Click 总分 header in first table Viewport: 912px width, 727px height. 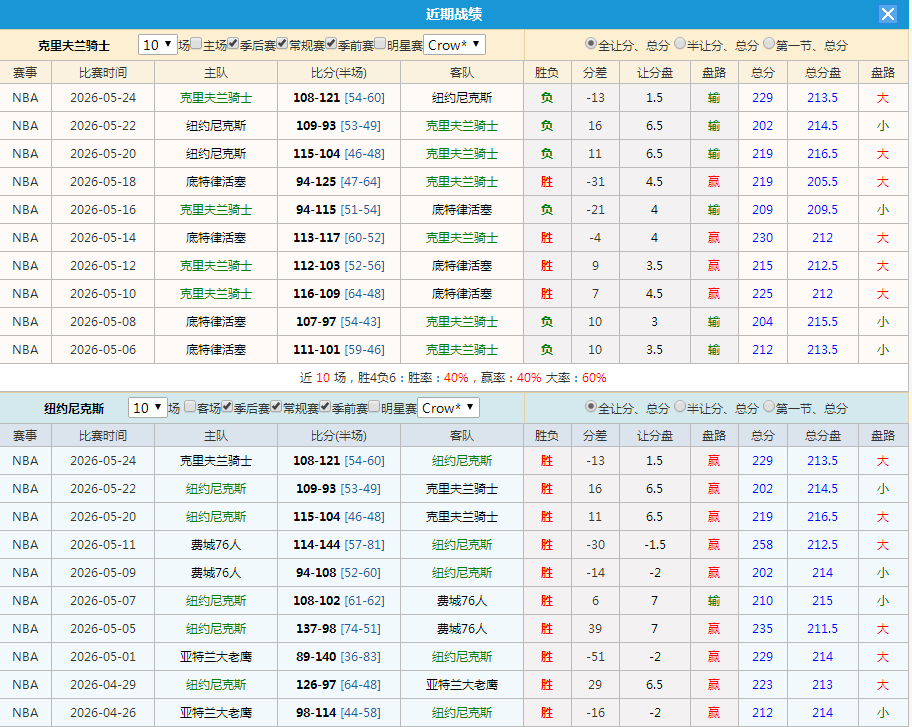(763, 73)
